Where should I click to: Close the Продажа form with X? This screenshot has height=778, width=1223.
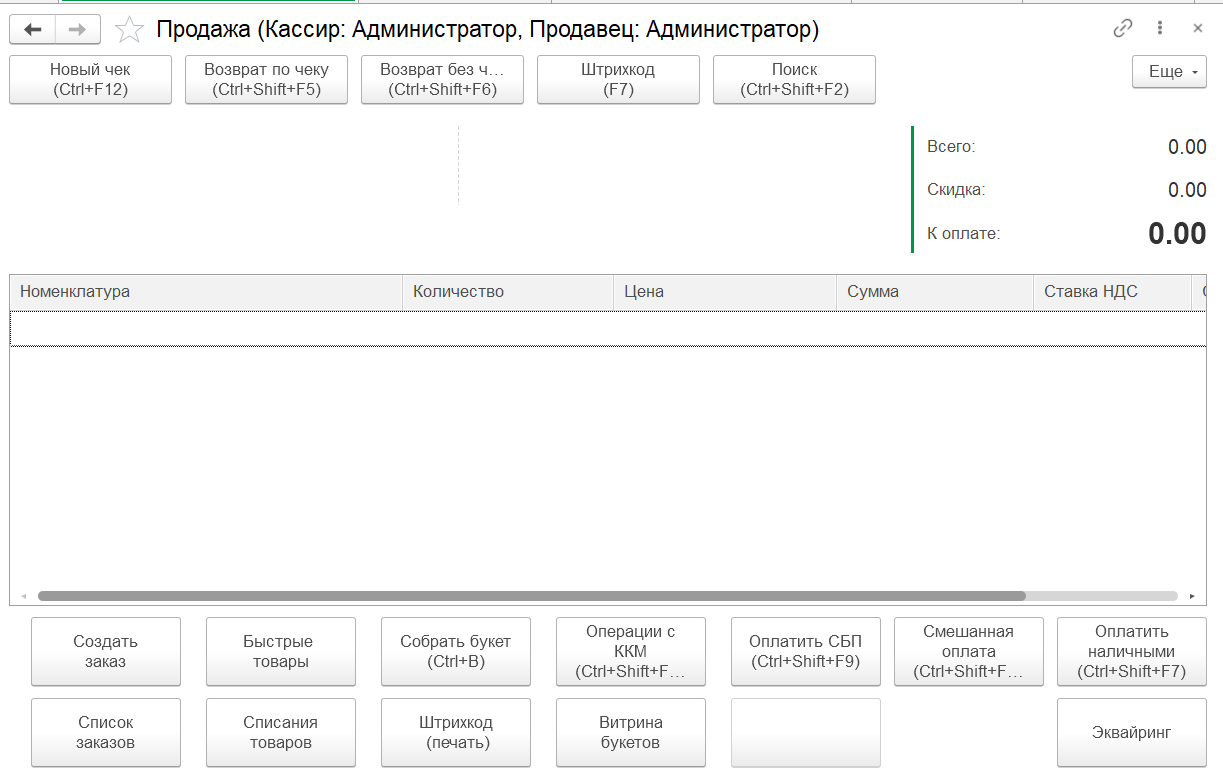(x=1197, y=29)
